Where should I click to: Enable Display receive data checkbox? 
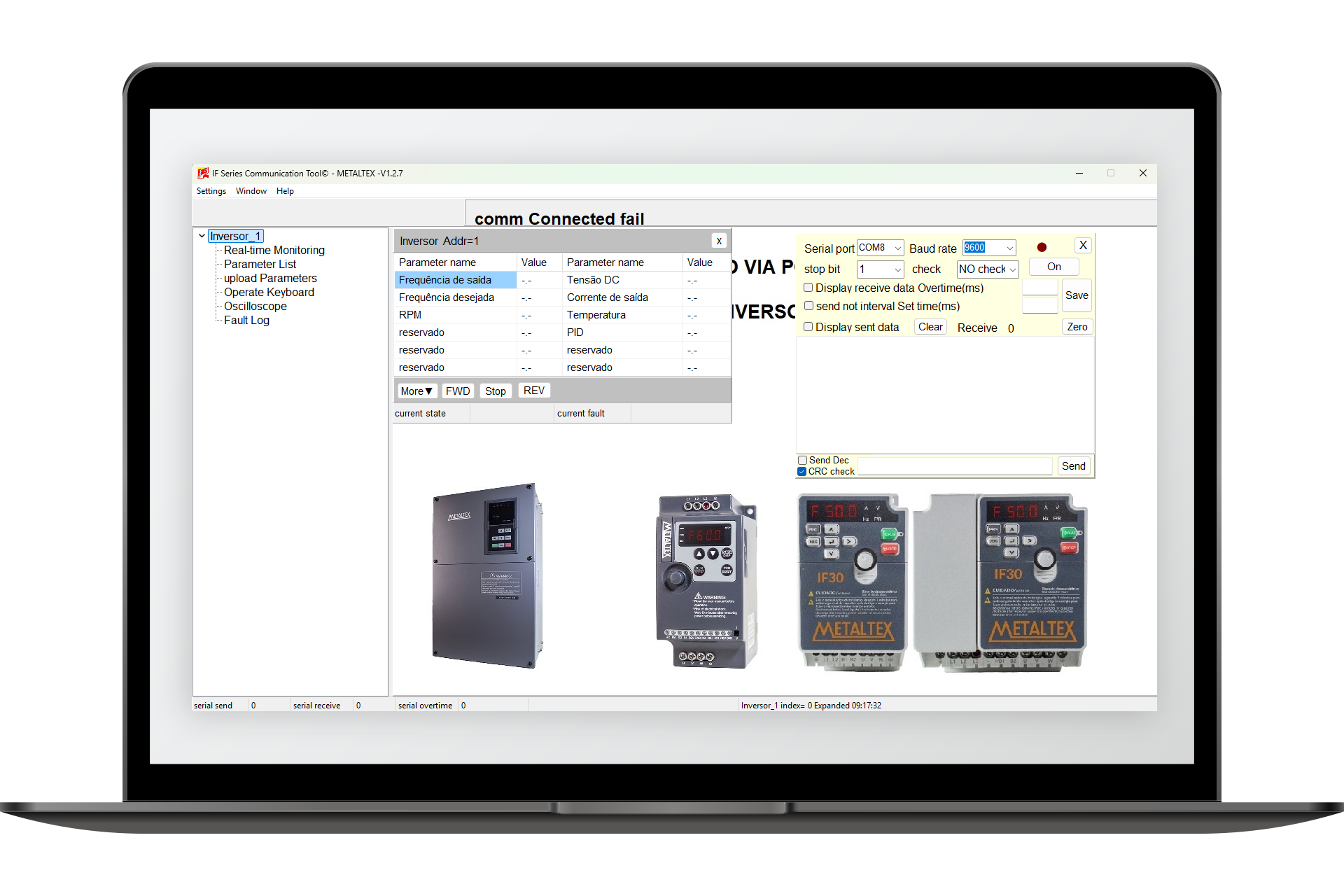point(808,288)
